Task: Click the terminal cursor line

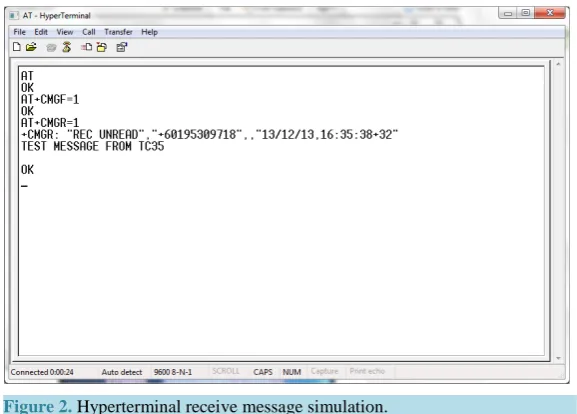Action: coord(24,186)
